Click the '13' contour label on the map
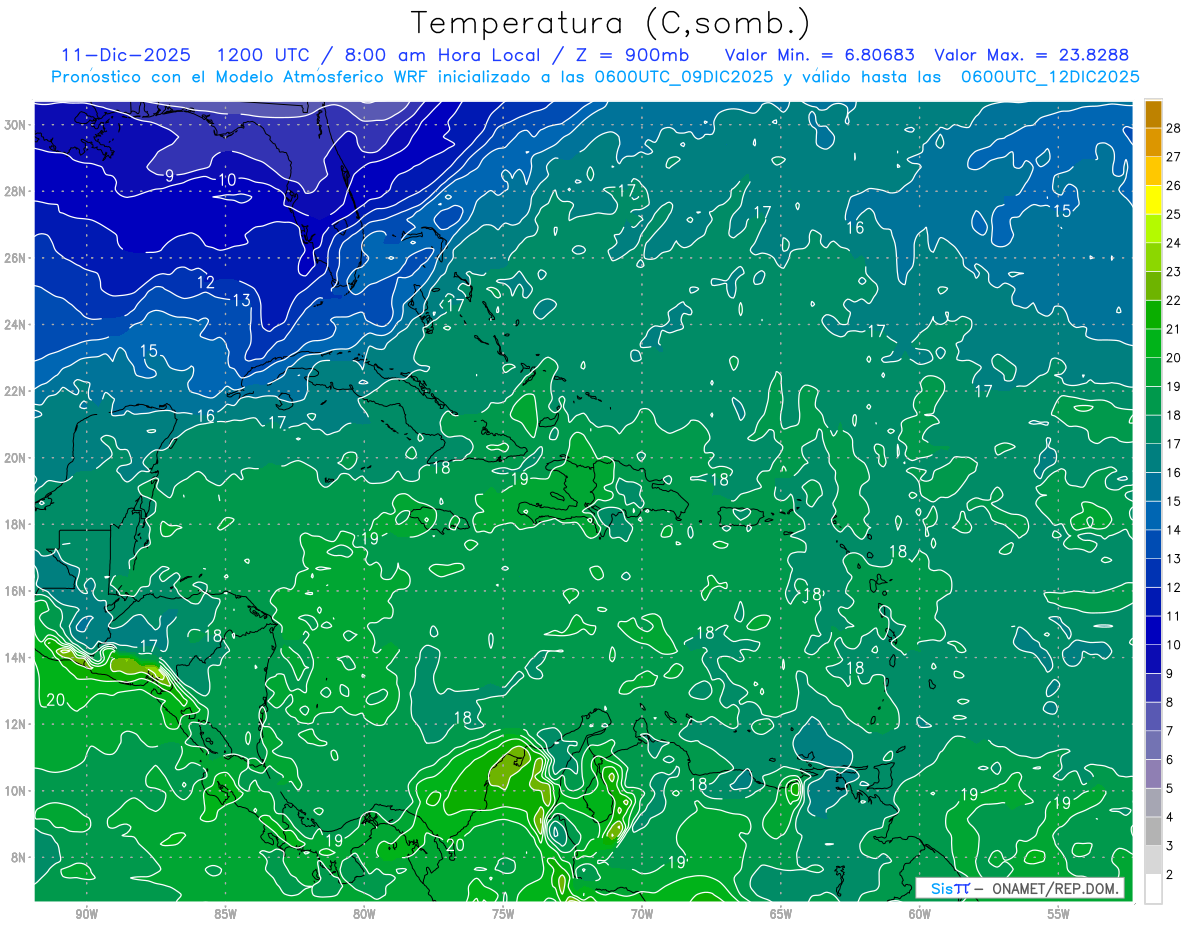 pyautogui.click(x=241, y=300)
